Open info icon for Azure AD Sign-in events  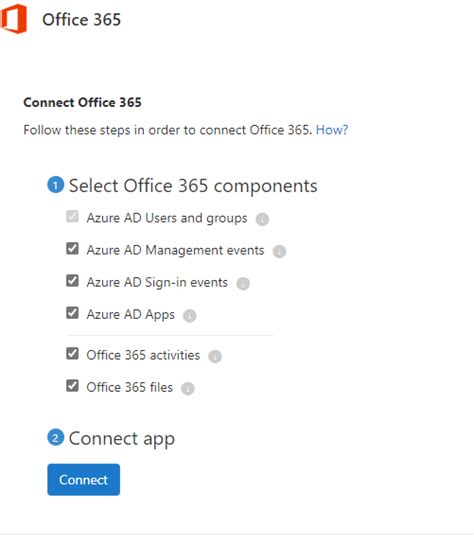(x=243, y=283)
